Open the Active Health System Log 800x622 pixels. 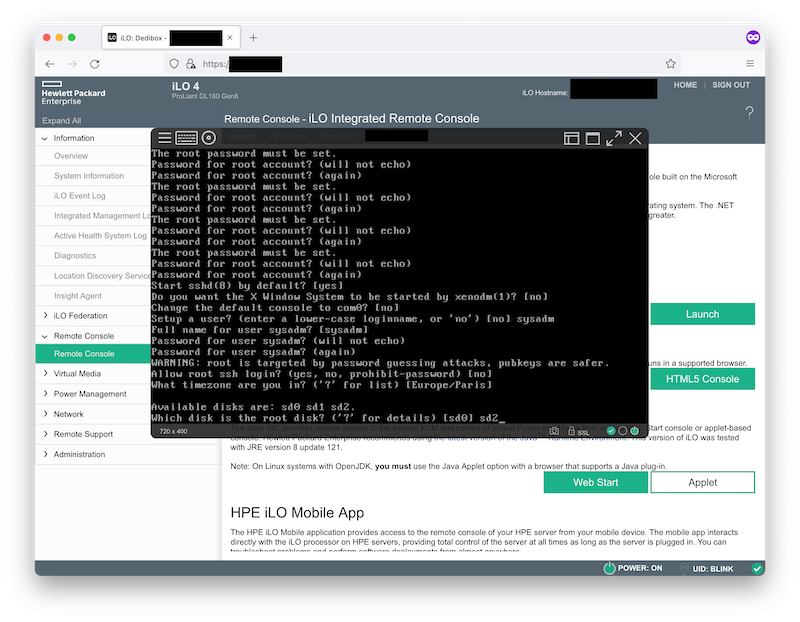[x=100, y=235]
